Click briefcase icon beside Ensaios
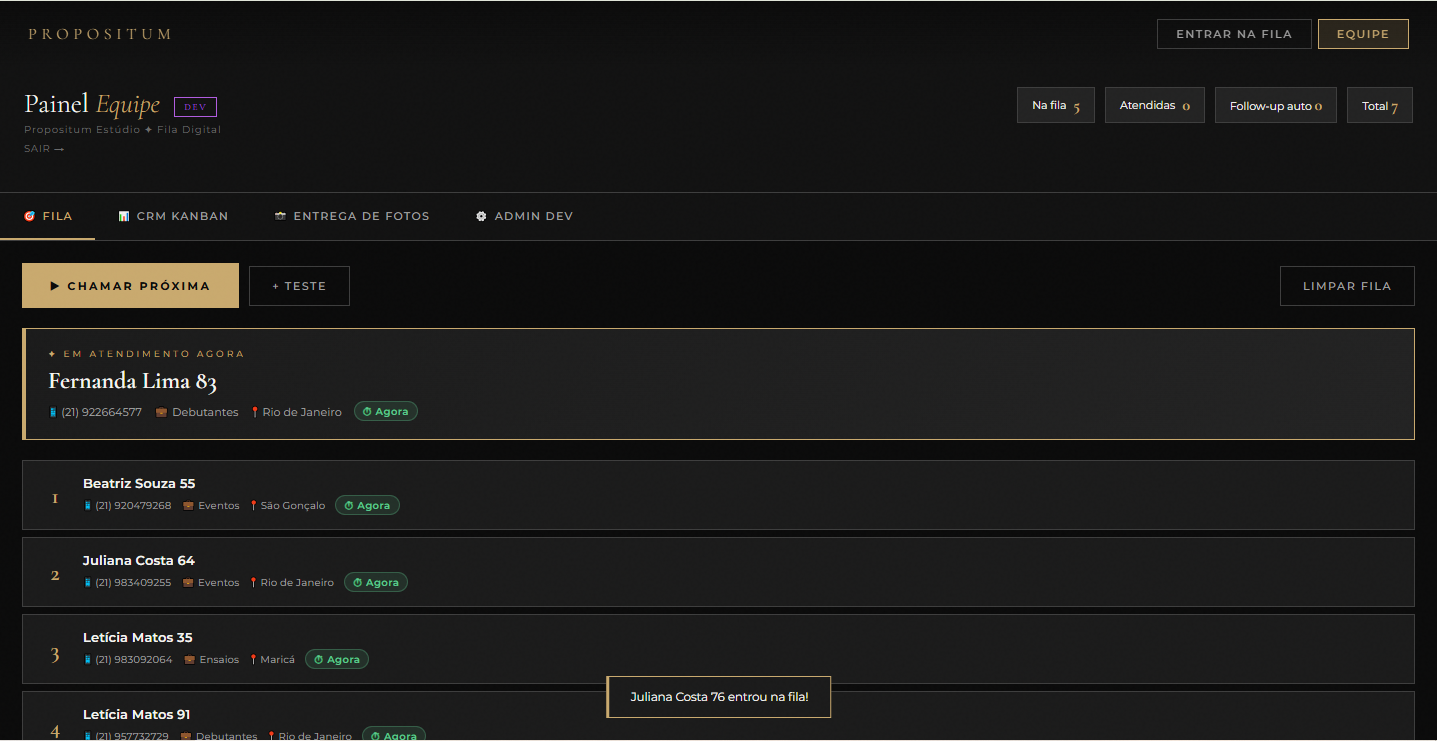 coord(189,660)
